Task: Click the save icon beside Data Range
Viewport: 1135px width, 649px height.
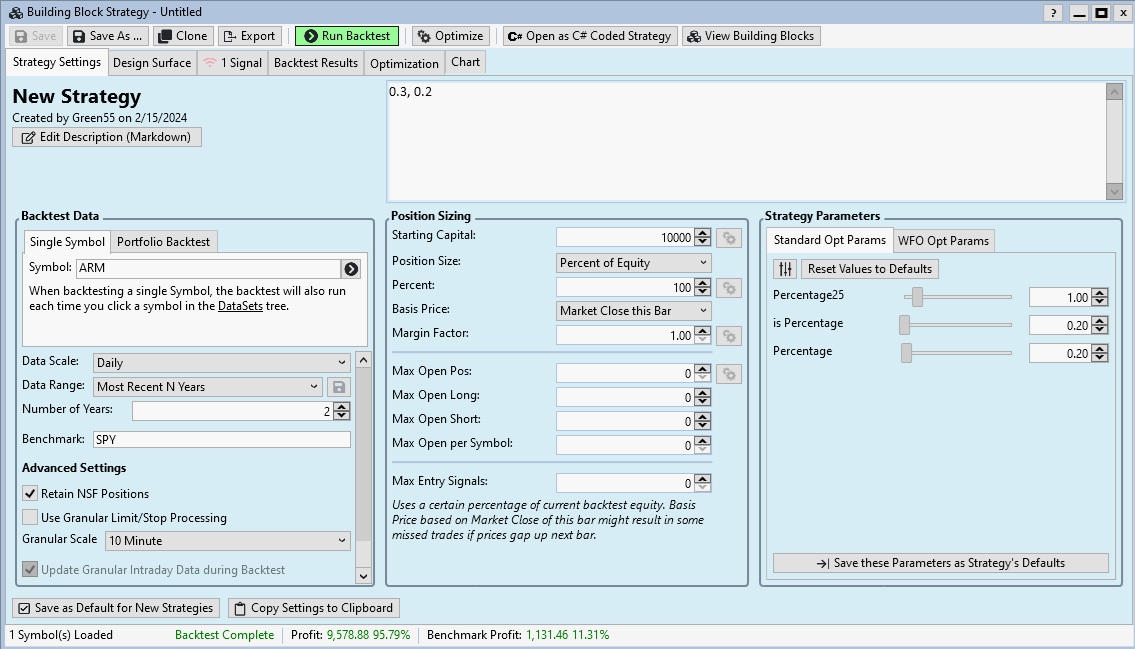Action: click(338, 387)
